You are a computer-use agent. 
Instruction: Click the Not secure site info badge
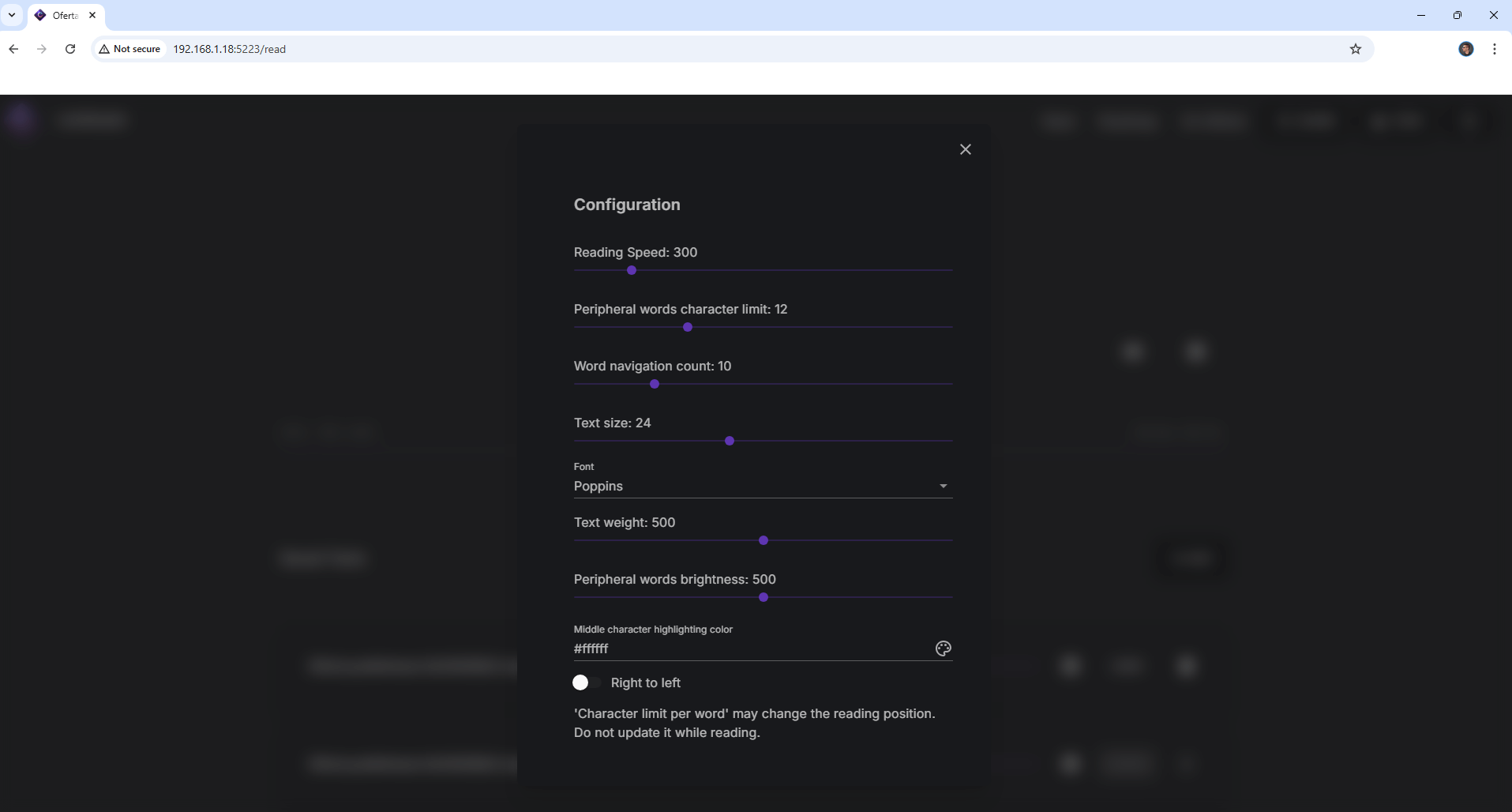pyautogui.click(x=129, y=49)
